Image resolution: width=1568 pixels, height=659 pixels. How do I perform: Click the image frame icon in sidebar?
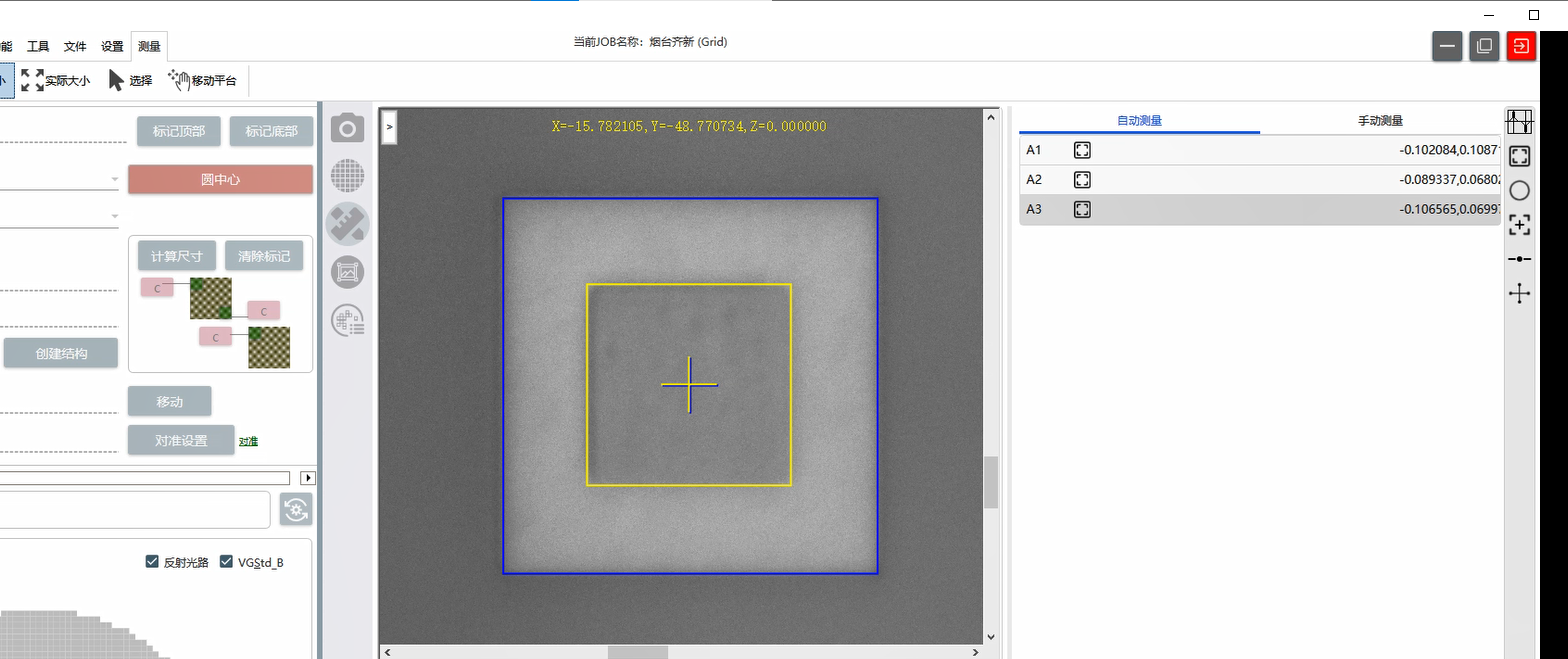point(347,271)
